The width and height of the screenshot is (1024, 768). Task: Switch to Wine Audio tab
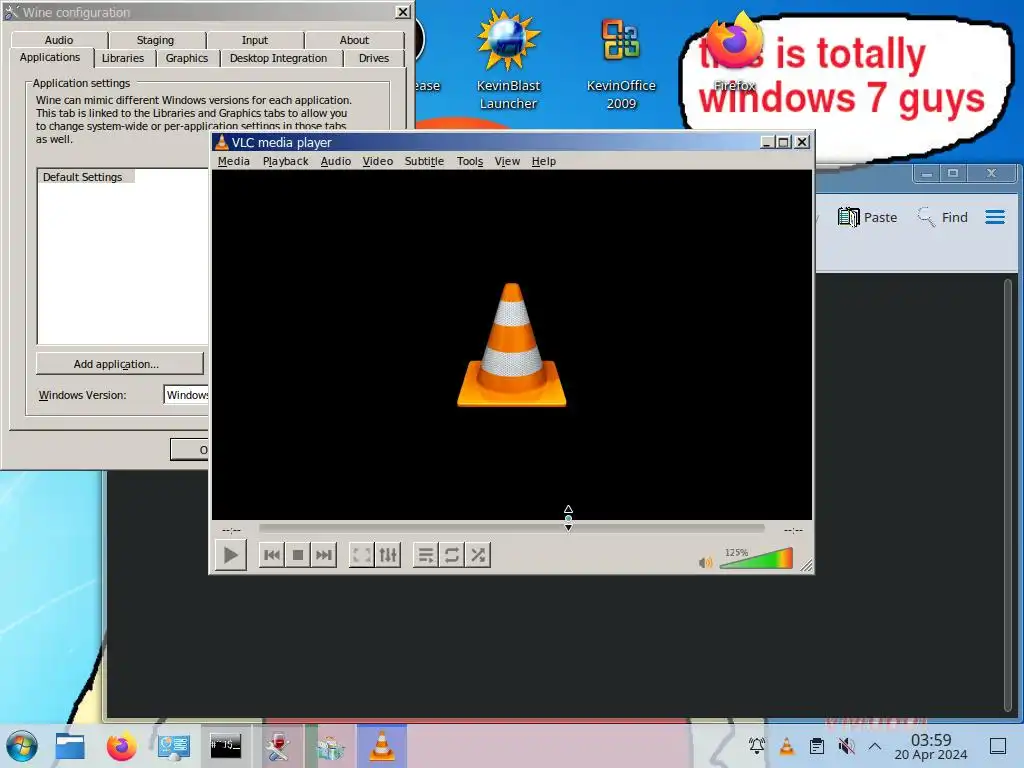[x=59, y=40]
